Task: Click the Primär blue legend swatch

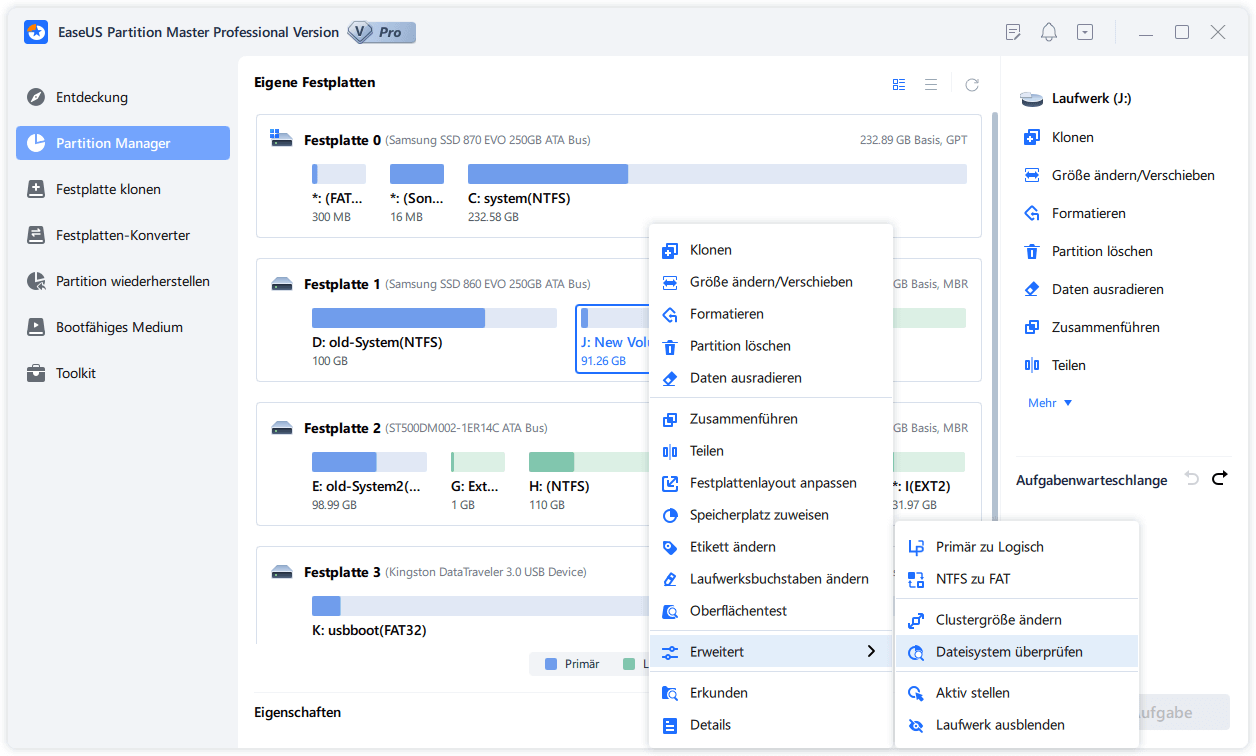Action: pyautogui.click(x=551, y=663)
